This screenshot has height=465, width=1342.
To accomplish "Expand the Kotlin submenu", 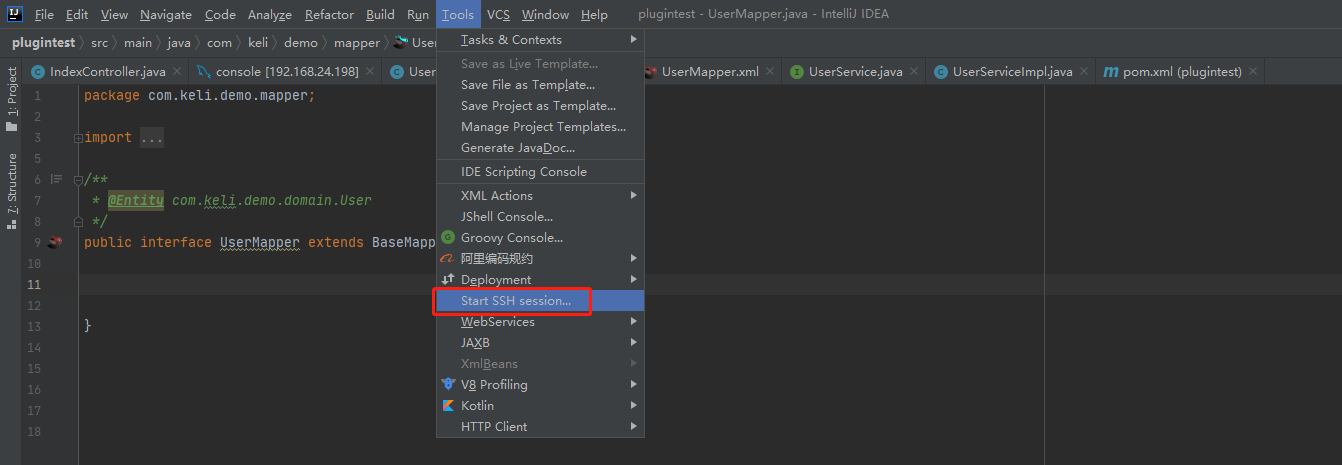I will [634, 406].
